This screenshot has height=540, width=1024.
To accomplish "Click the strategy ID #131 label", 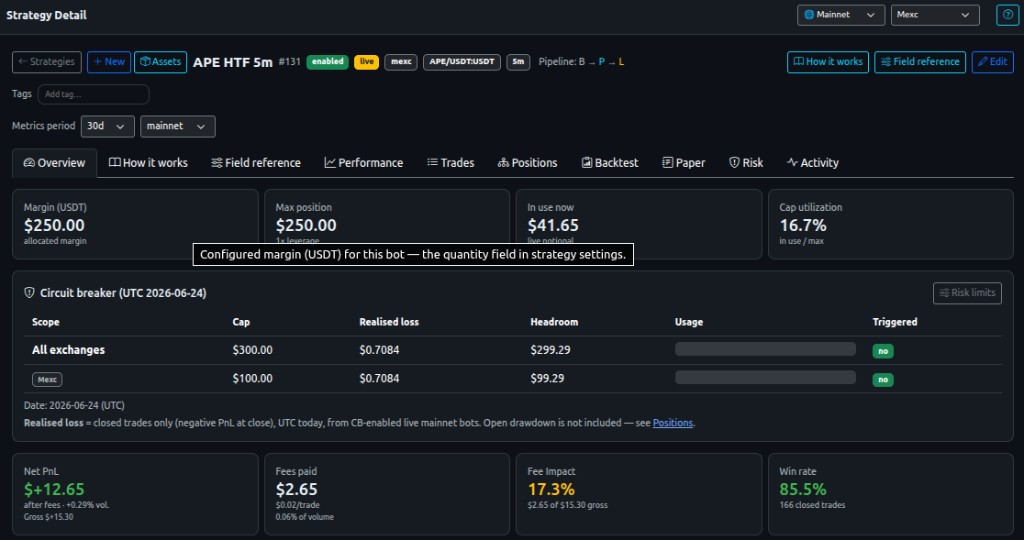I will coord(289,62).
